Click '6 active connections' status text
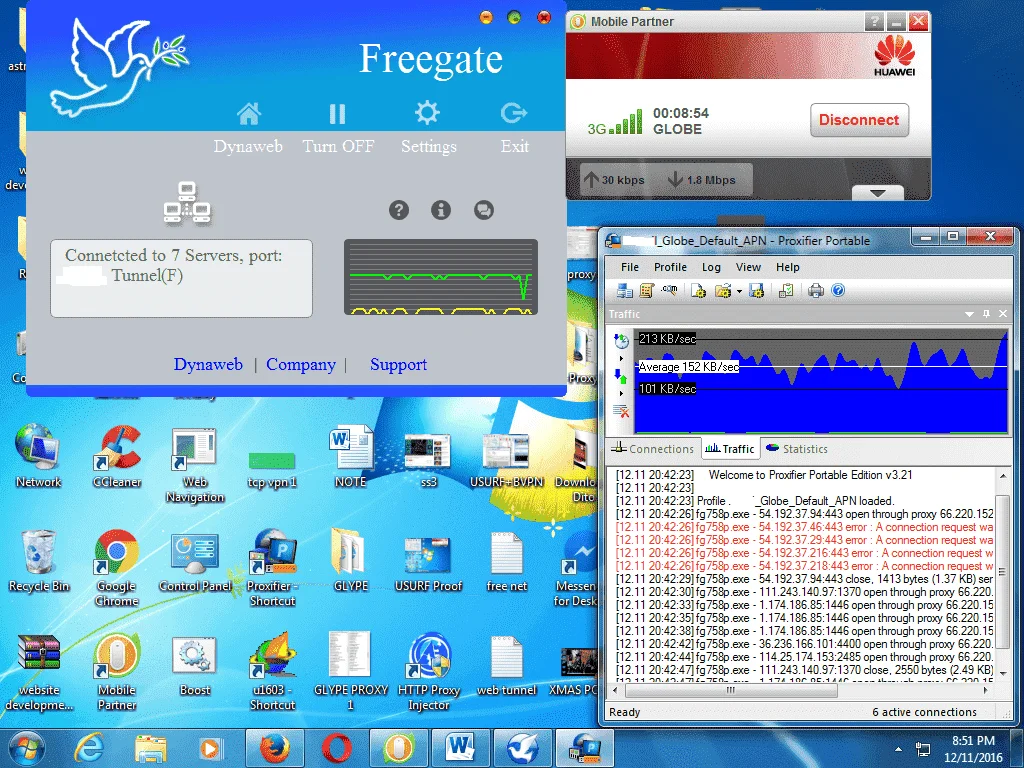Viewport: 1024px width, 768px height. point(924,712)
